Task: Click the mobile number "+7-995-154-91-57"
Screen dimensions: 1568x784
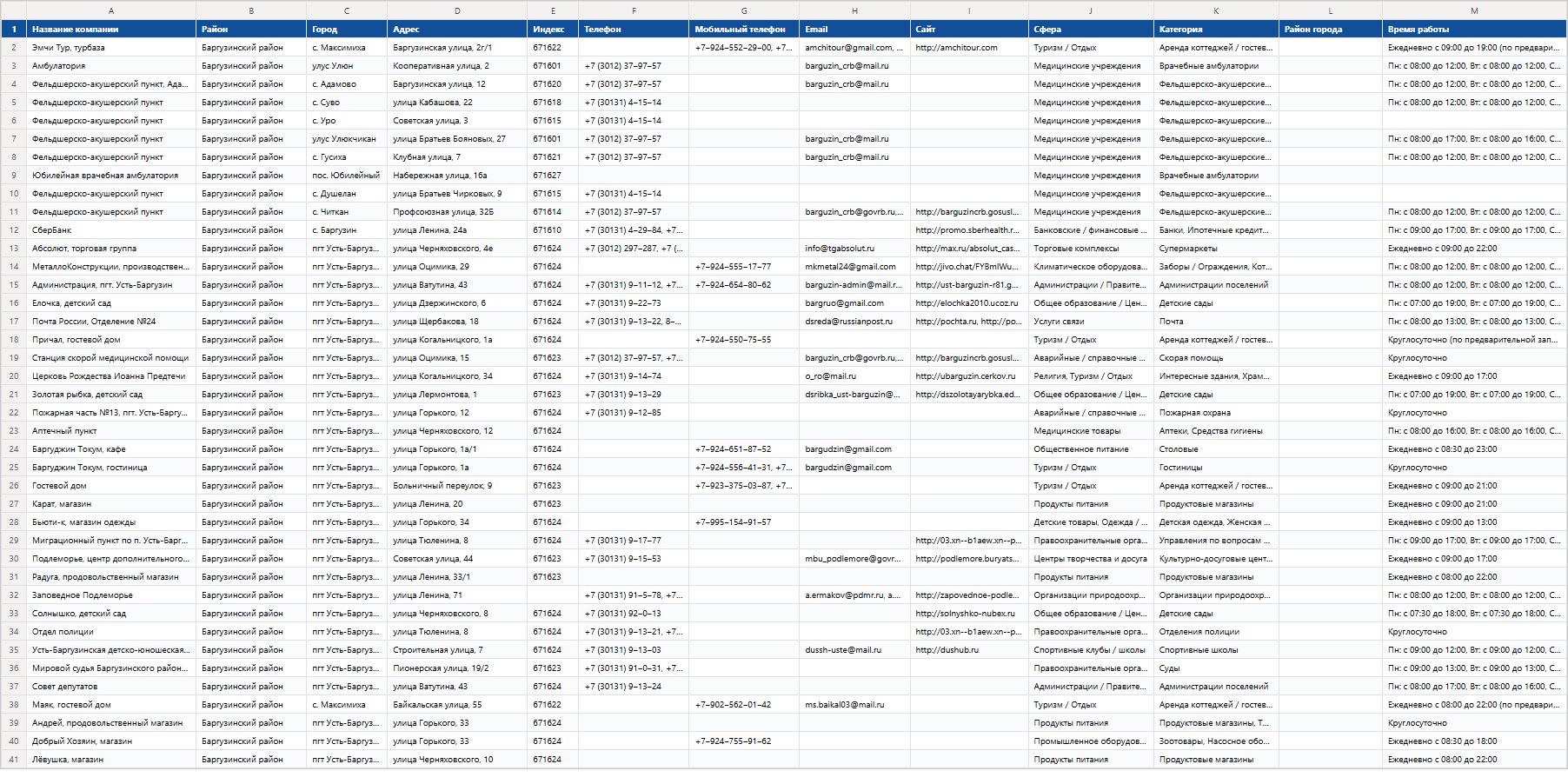Action: point(744,522)
